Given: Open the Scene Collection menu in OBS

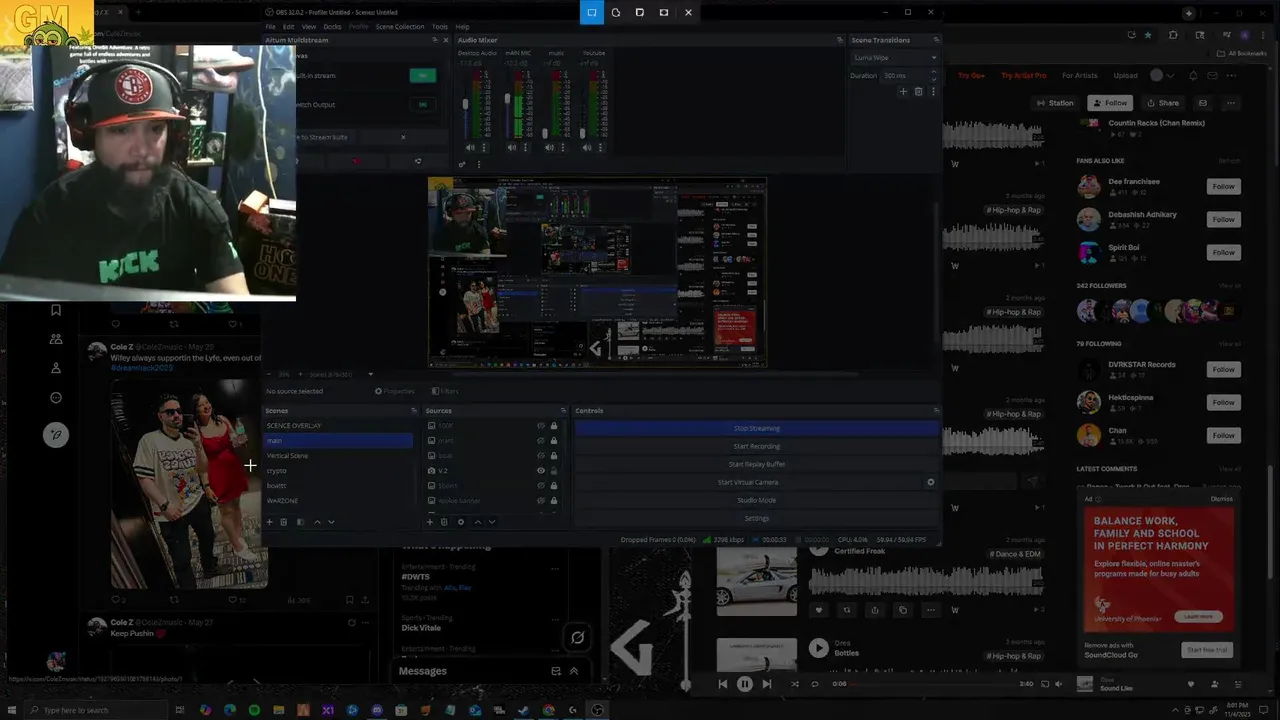Looking at the screenshot, I should [400, 27].
